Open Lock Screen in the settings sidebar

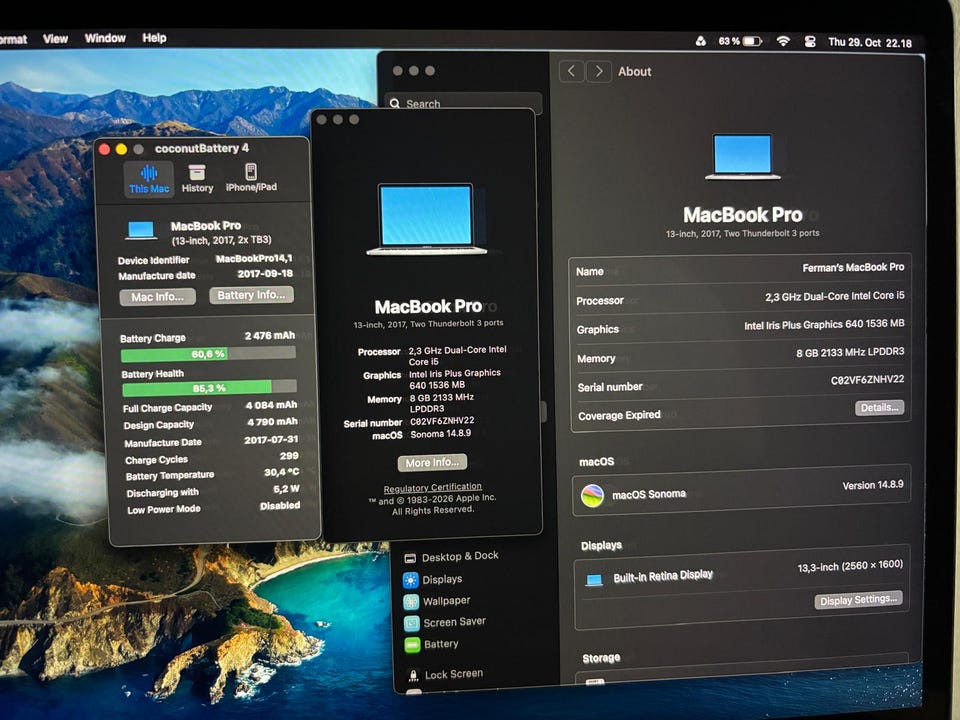coord(446,675)
